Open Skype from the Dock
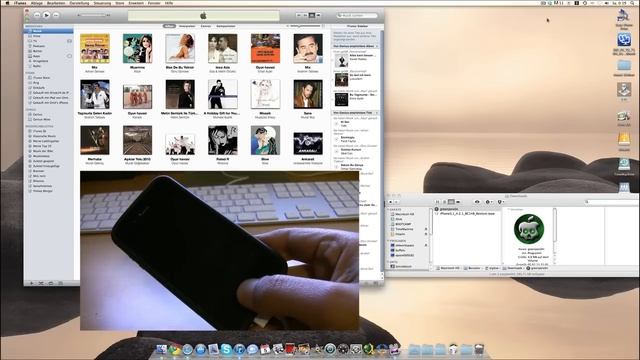The height and width of the screenshot is (360, 640). (x=226, y=349)
